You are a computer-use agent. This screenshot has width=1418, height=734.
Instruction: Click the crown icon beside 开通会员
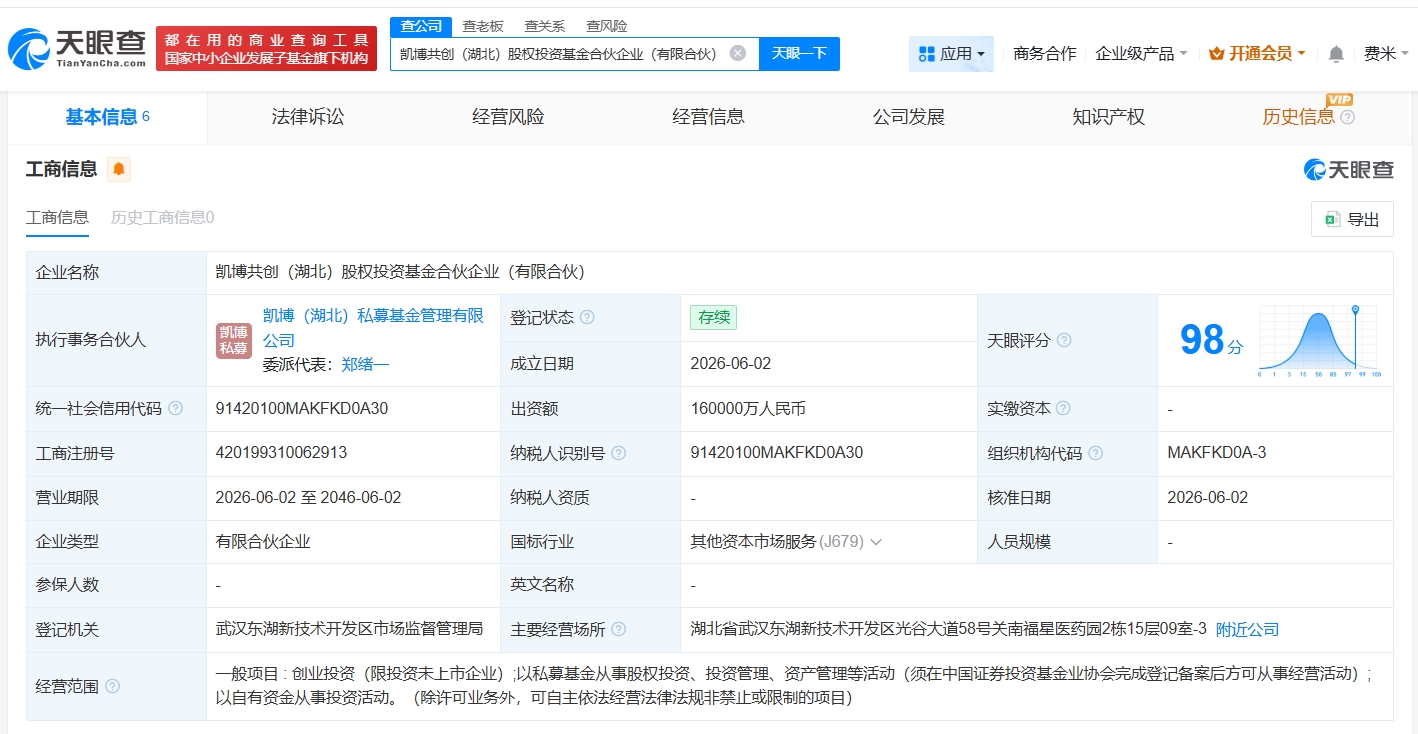click(x=1217, y=53)
